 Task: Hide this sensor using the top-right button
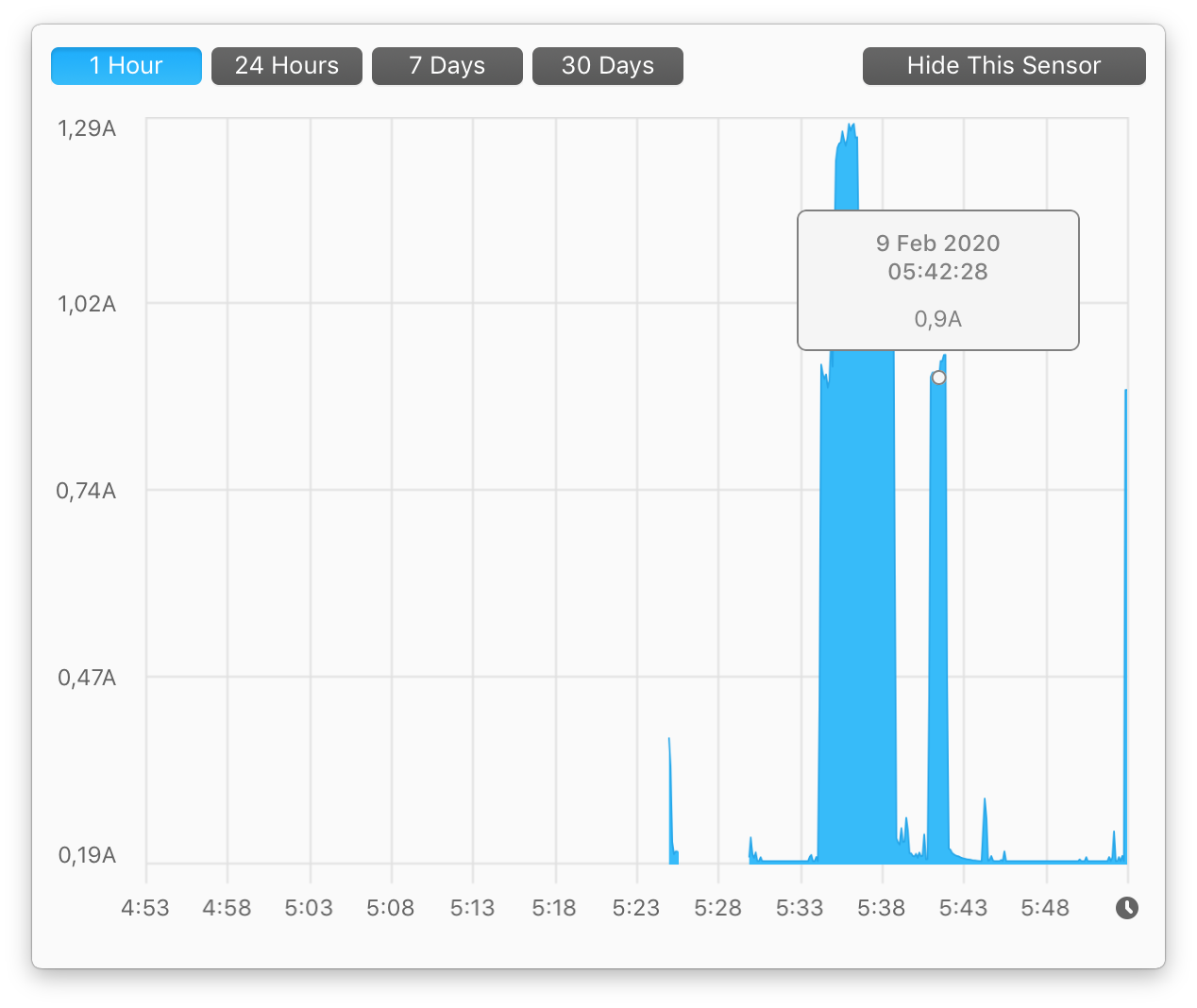tap(1003, 65)
